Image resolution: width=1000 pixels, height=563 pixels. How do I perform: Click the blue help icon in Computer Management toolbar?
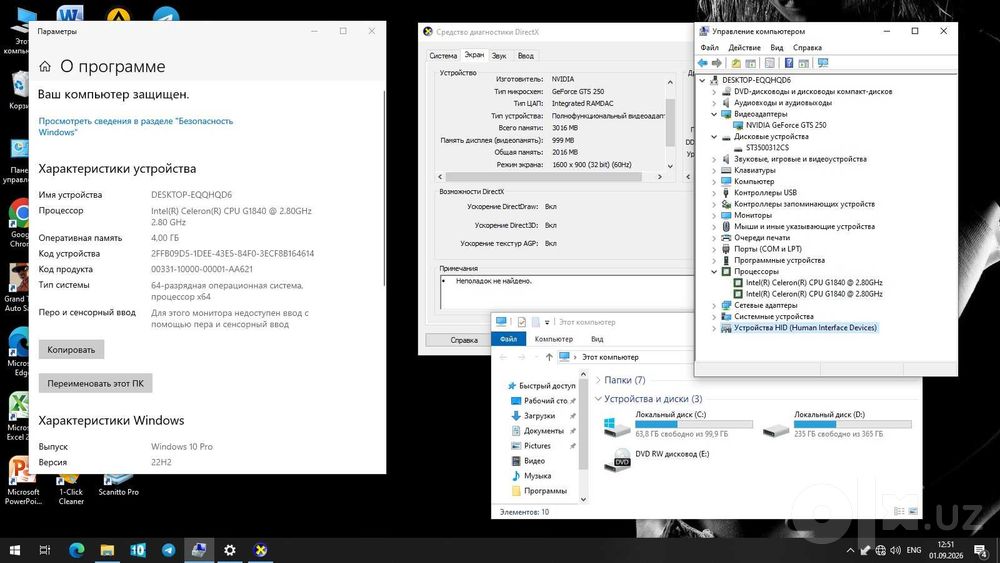[789, 63]
